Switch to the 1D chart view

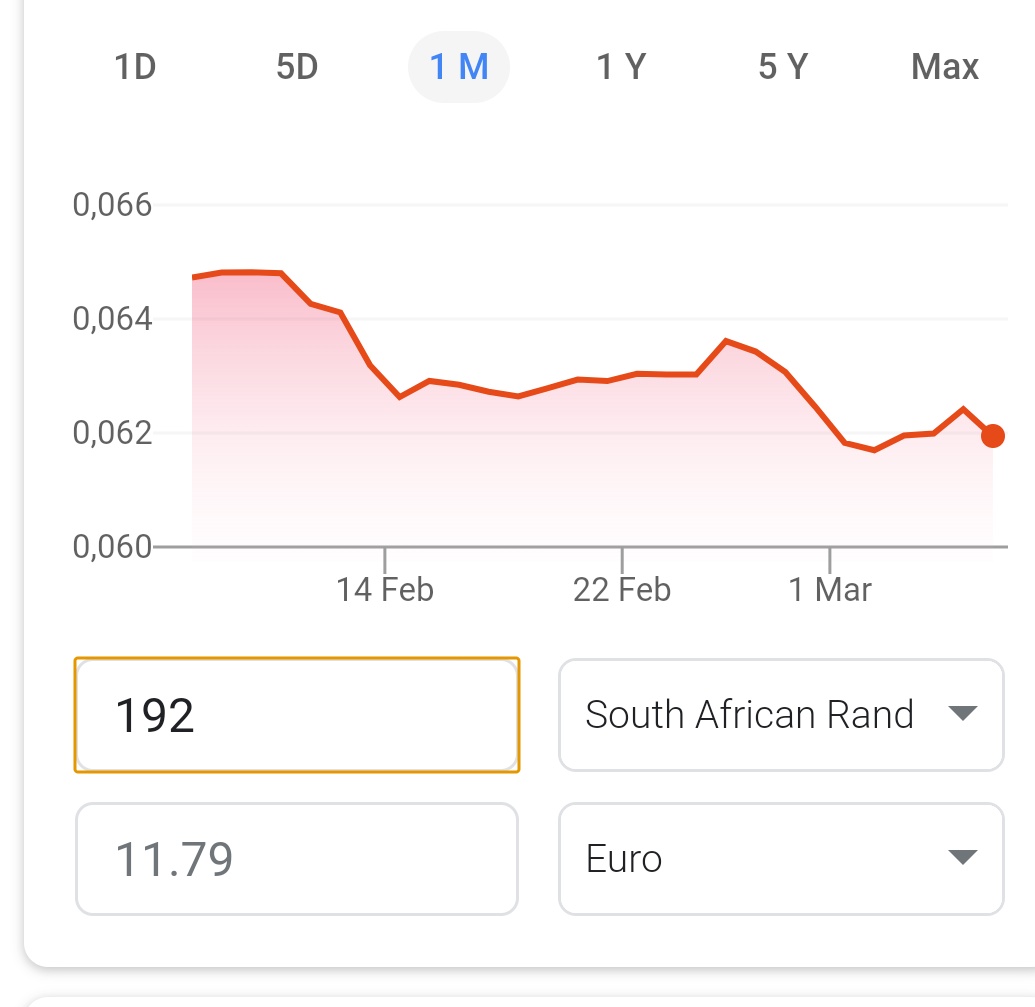tap(135, 66)
